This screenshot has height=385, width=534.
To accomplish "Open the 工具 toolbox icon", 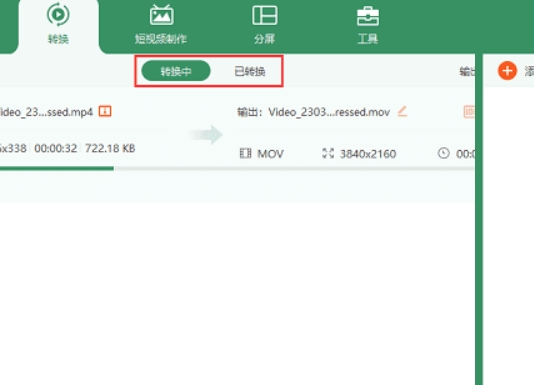I will pos(368,16).
